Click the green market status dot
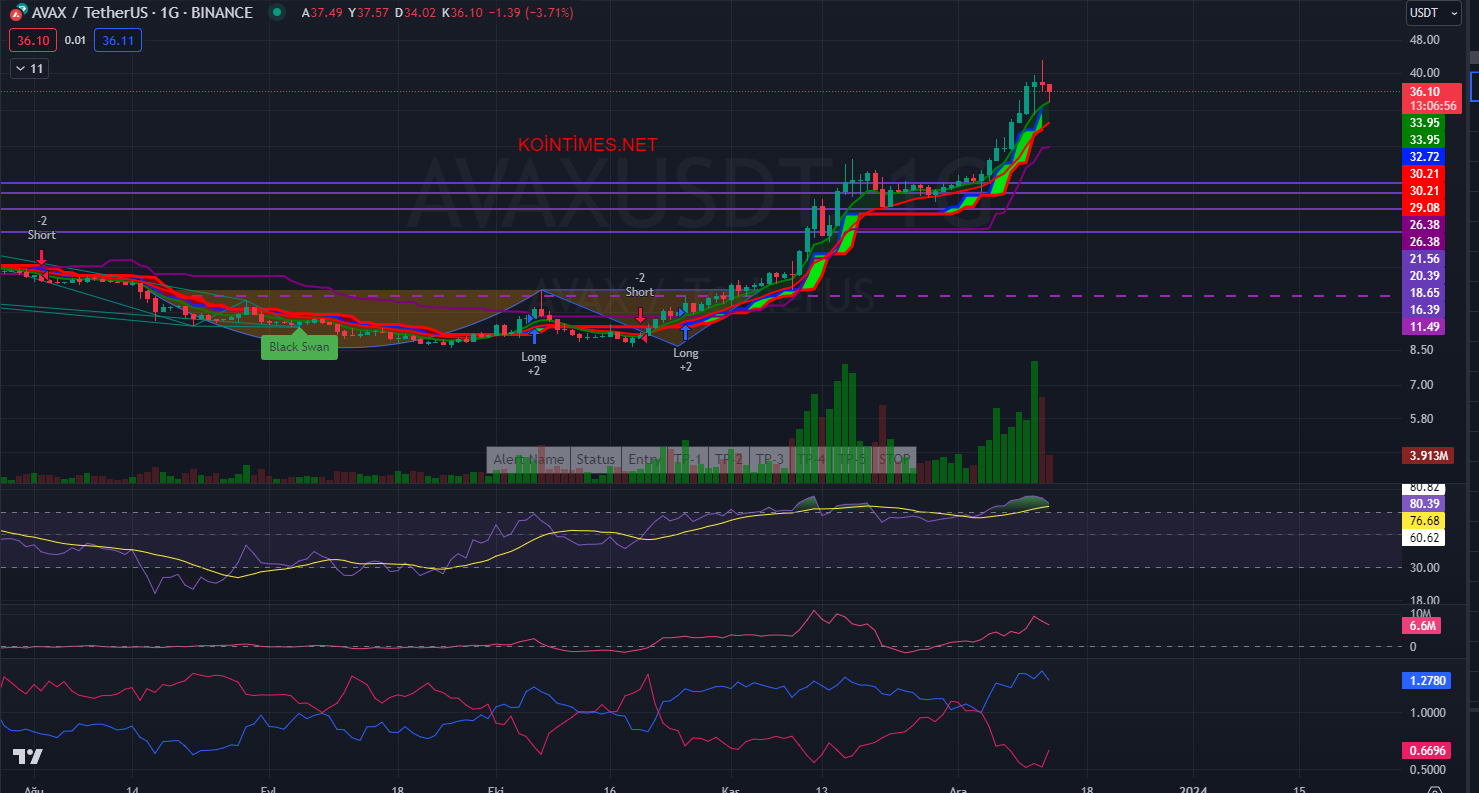This screenshot has width=1479, height=793. [275, 13]
